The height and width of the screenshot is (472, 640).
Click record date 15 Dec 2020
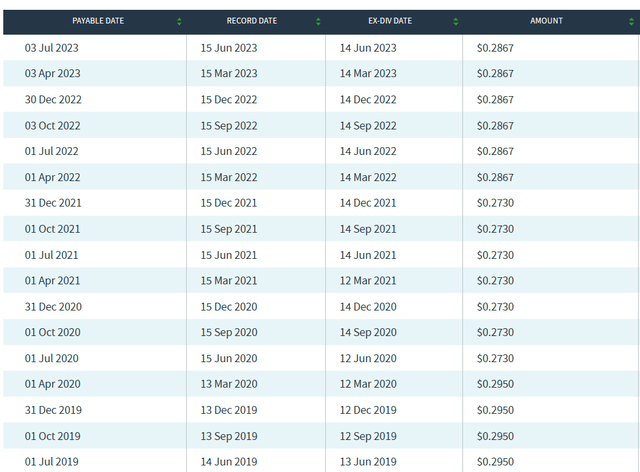pos(229,307)
